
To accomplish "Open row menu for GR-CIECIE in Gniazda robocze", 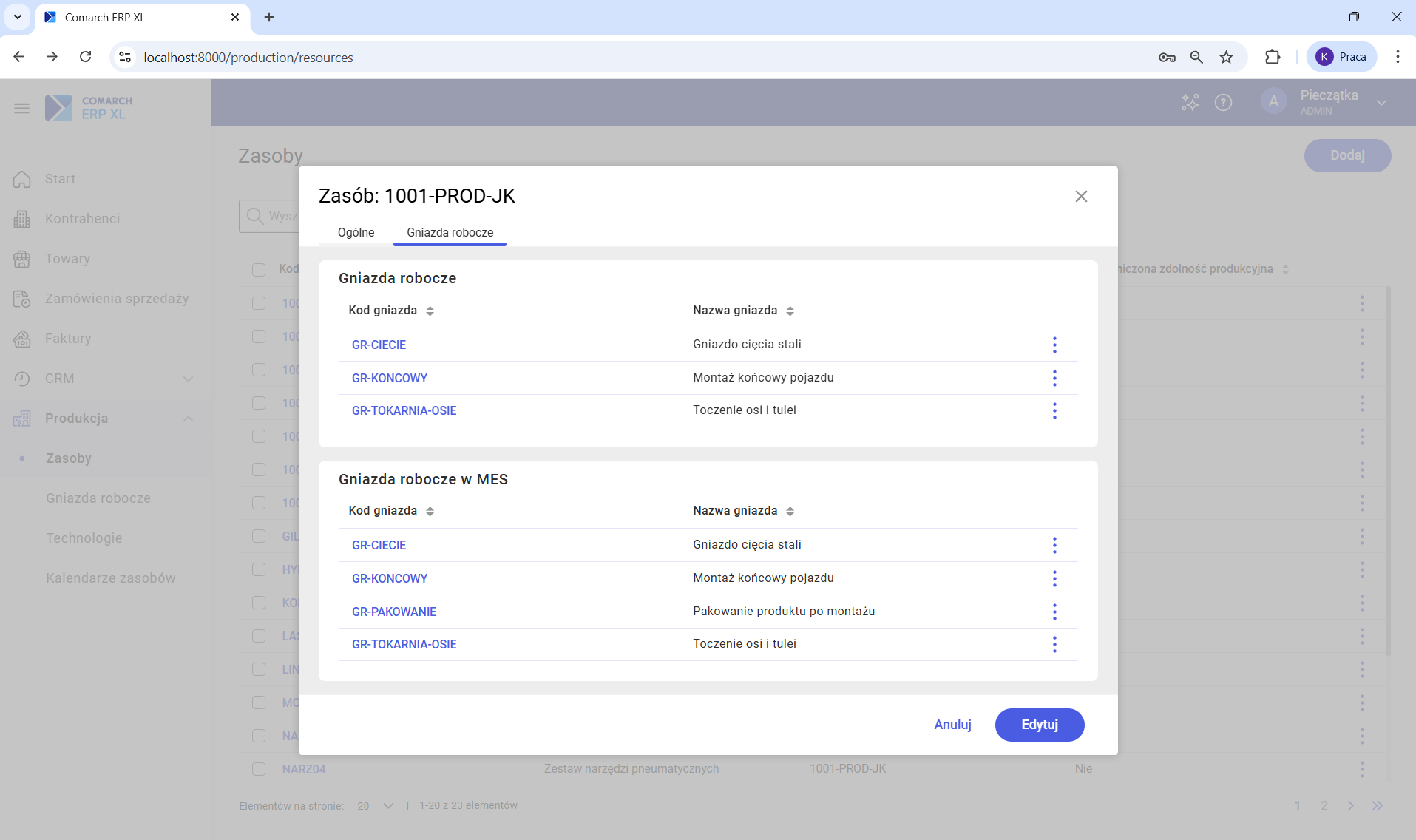I will pyautogui.click(x=1054, y=345).
